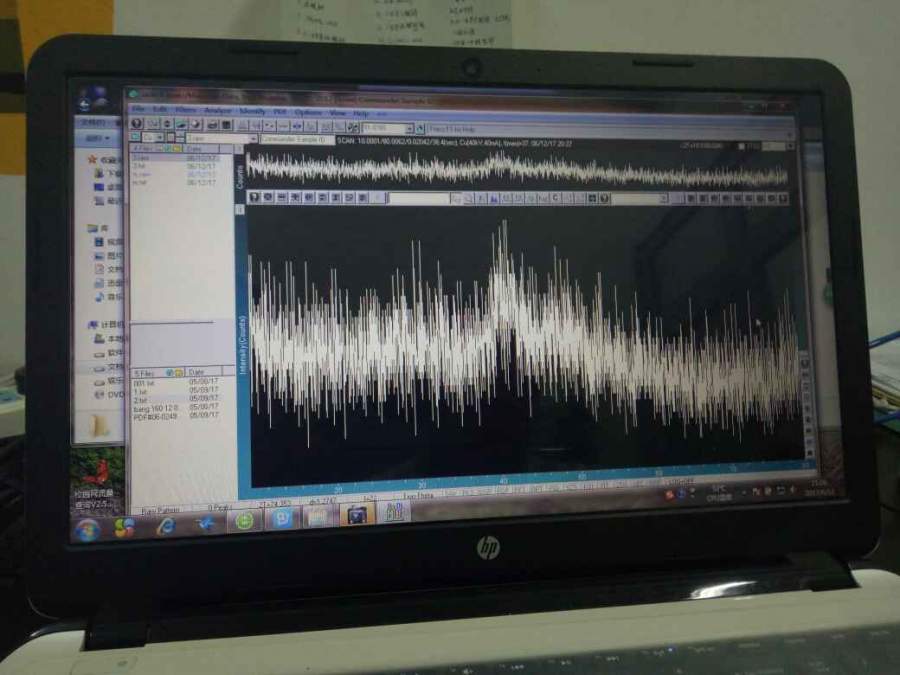Click the 0 Peaks status bar entry
The width and height of the screenshot is (900, 675).
tap(219, 507)
